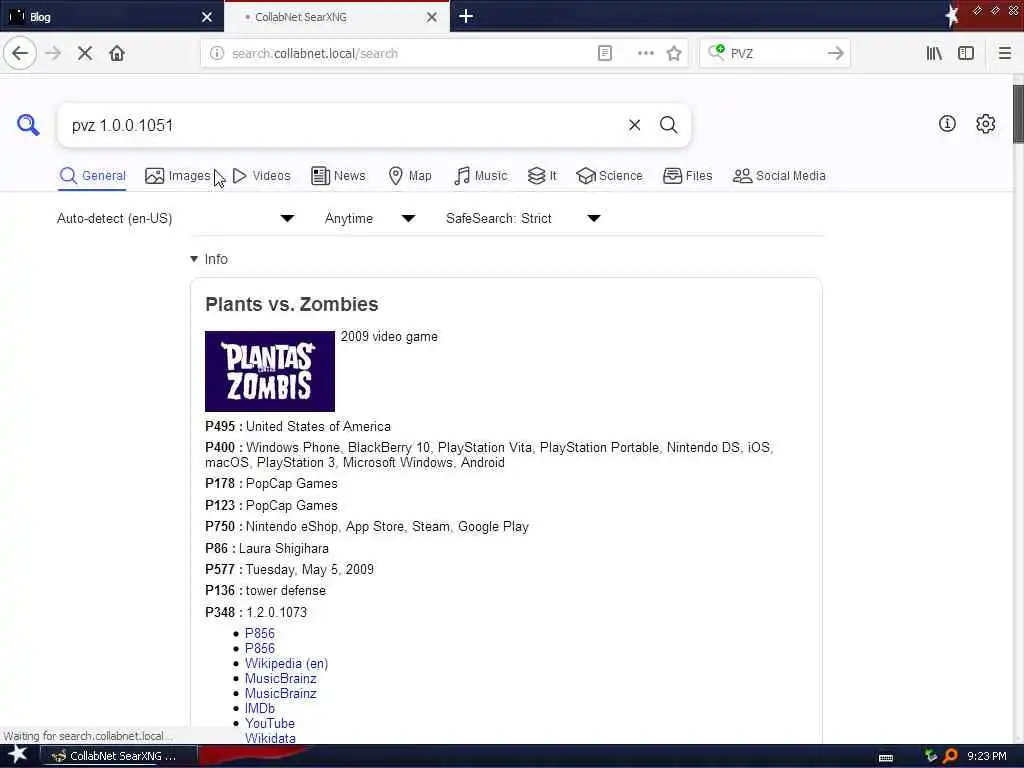The height and width of the screenshot is (768, 1024).
Task: Toggle reader view icon
Action: click(605, 54)
